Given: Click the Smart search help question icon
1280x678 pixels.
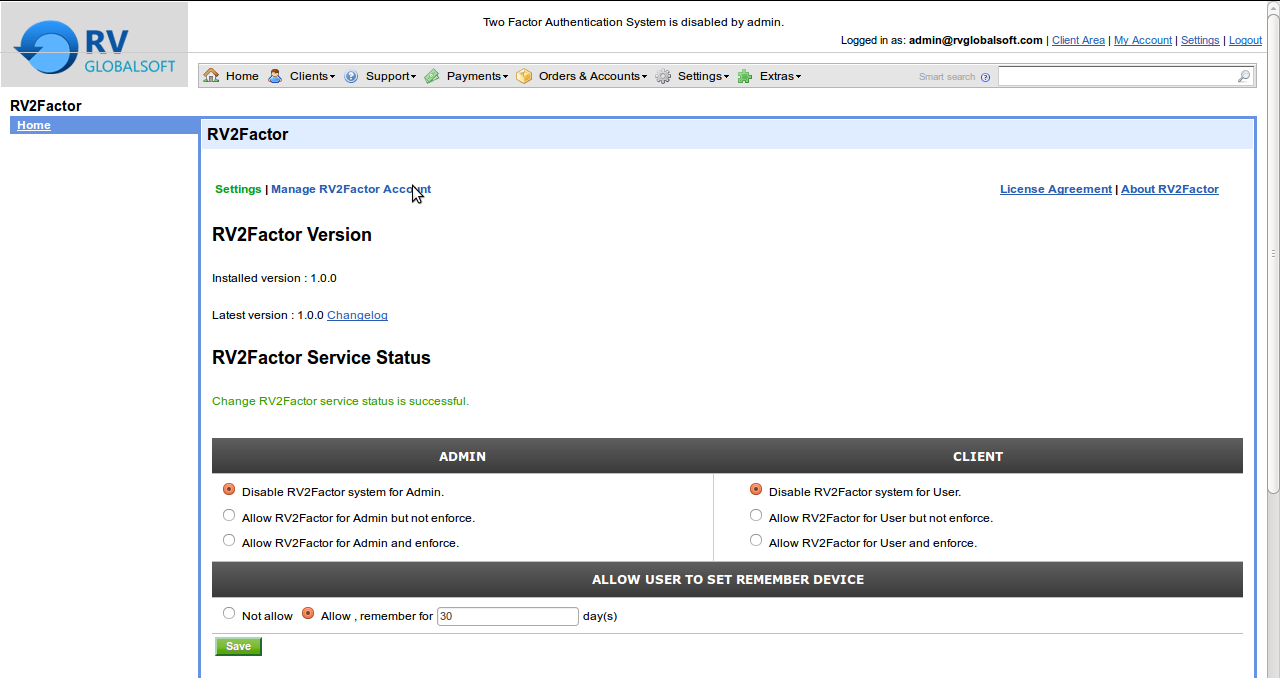Looking at the screenshot, I should point(985,77).
